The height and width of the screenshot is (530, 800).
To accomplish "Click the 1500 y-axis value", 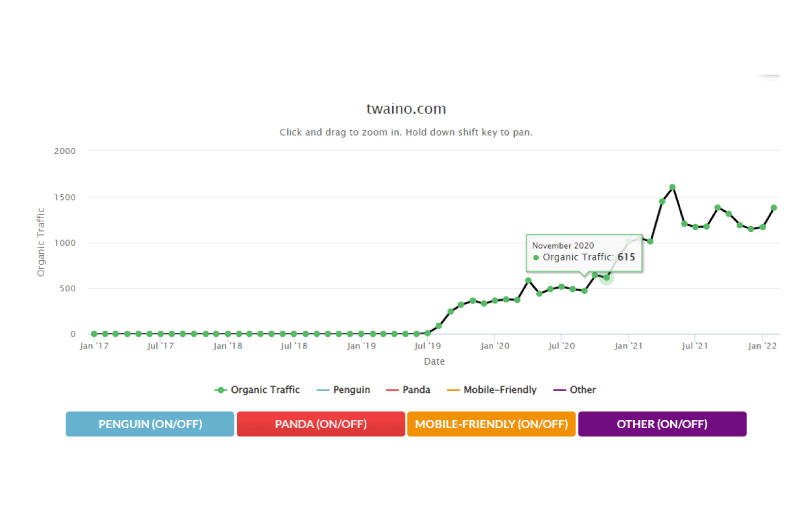I will (x=65, y=197).
